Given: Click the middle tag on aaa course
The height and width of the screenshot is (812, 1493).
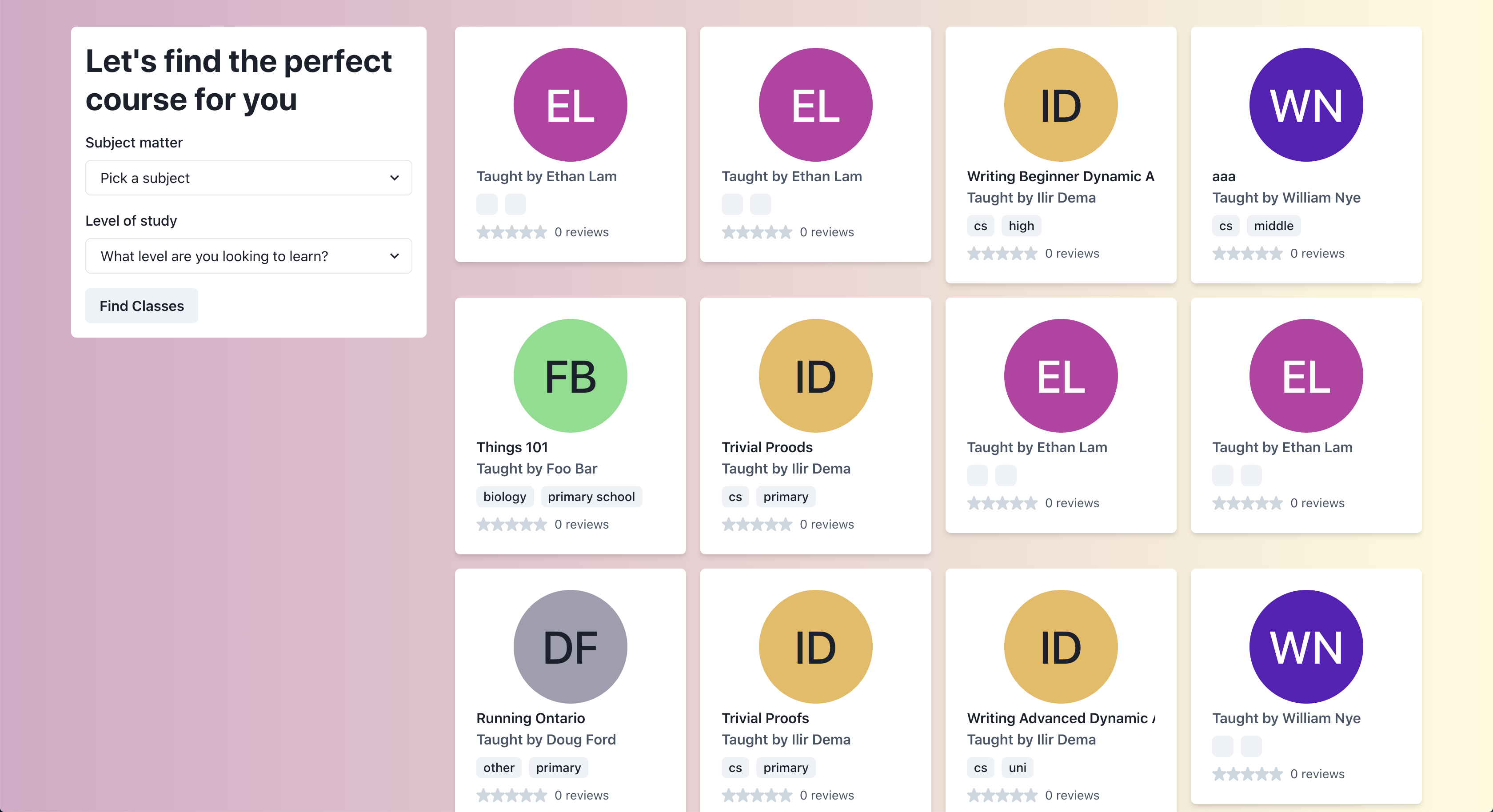Looking at the screenshot, I should (x=1273, y=226).
